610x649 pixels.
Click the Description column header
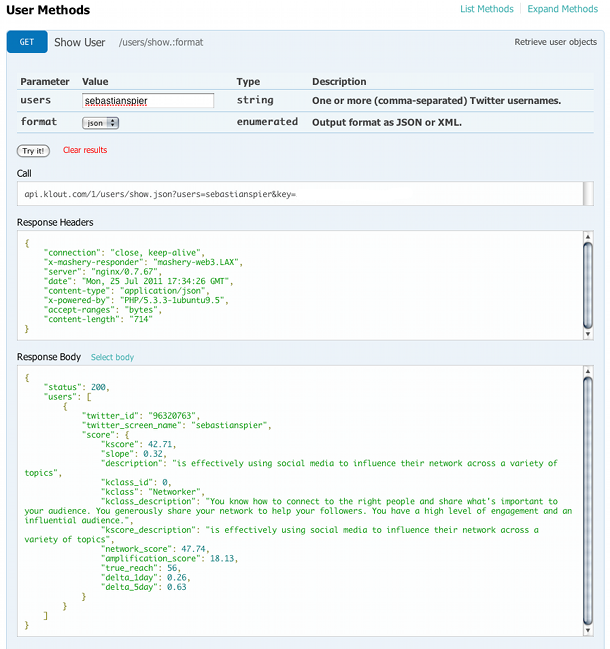[x=339, y=82]
